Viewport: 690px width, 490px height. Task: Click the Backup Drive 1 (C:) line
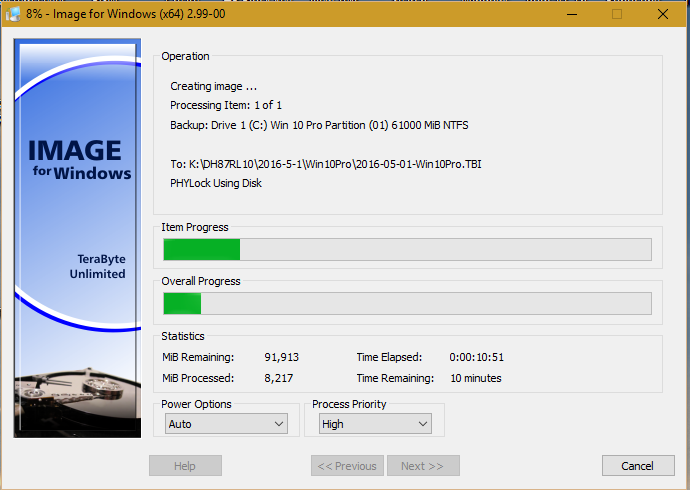(319, 125)
